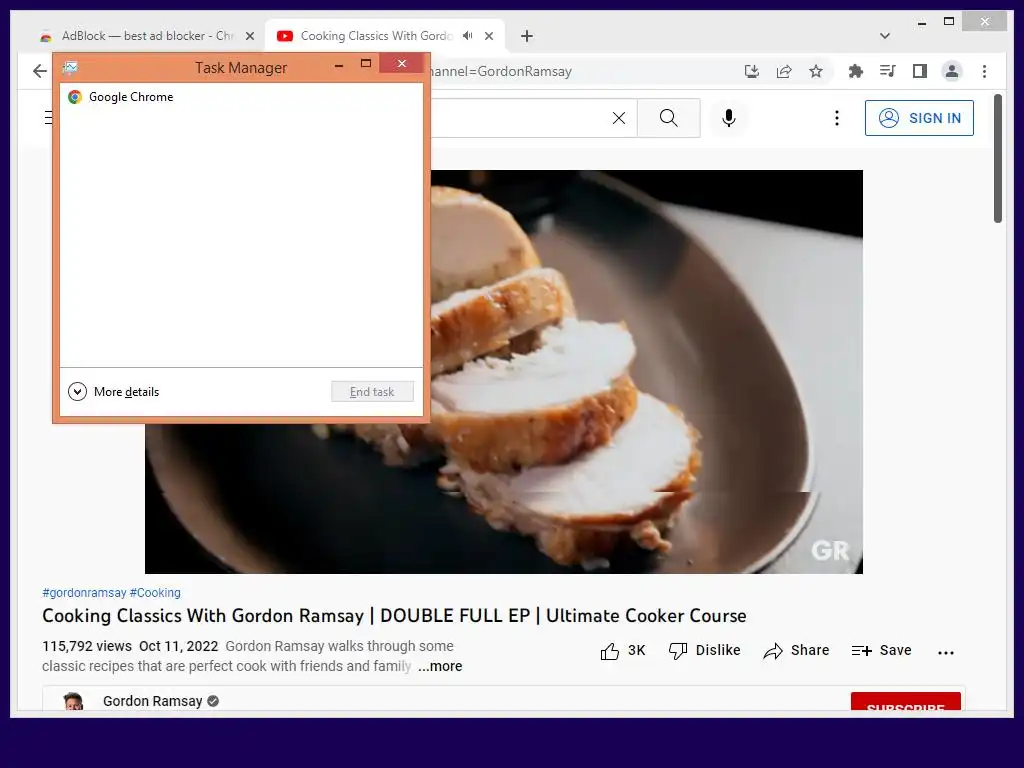Image resolution: width=1024 pixels, height=768 pixels.
Task: Search with your voice microphone icon
Action: coord(729,118)
